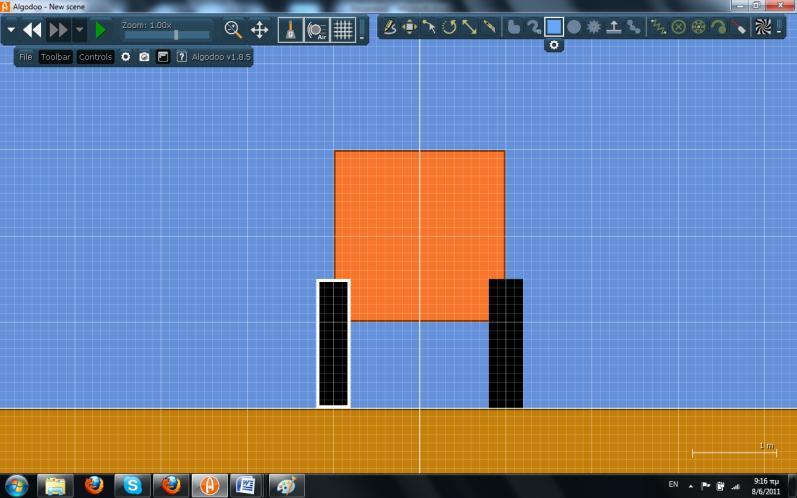Click the 1 m scale ruler label

(766, 445)
